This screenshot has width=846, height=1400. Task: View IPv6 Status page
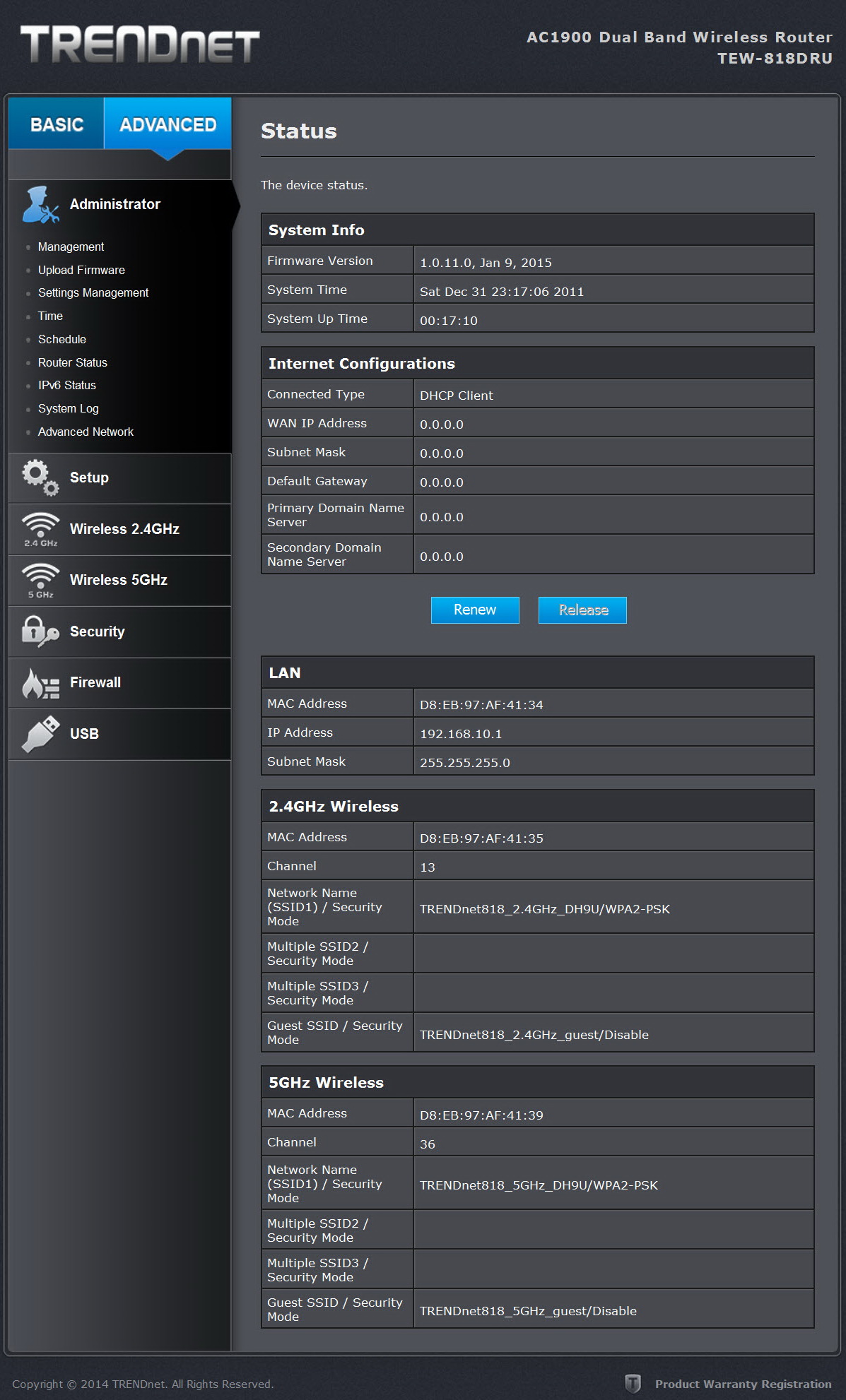(x=67, y=385)
